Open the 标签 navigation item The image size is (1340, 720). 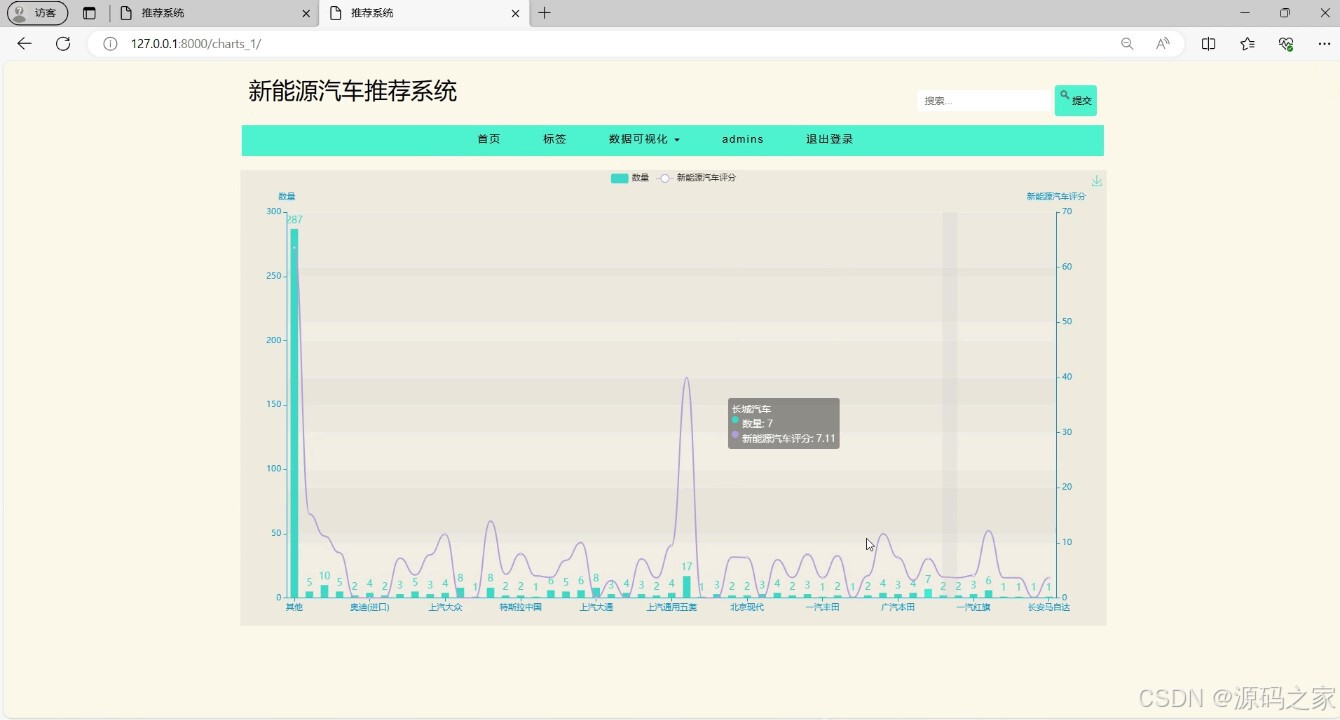pos(555,139)
